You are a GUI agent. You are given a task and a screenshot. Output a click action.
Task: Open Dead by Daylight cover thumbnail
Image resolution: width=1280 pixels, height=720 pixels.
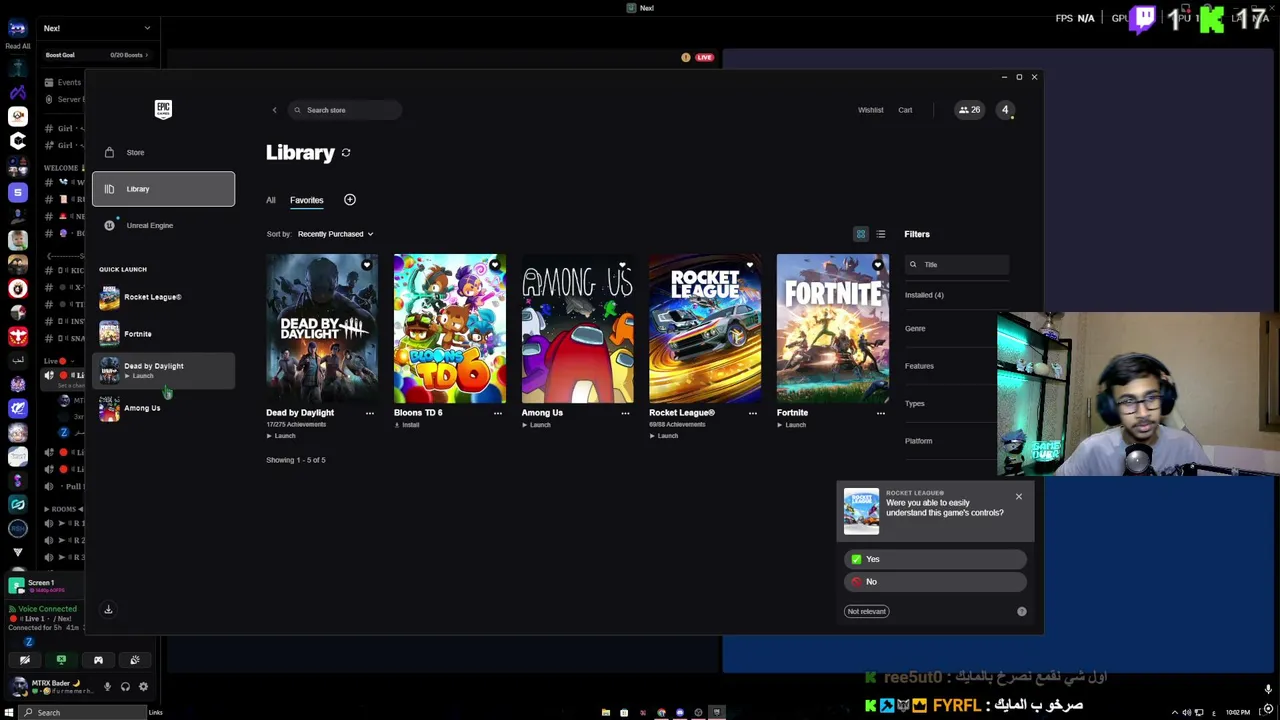(x=322, y=328)
